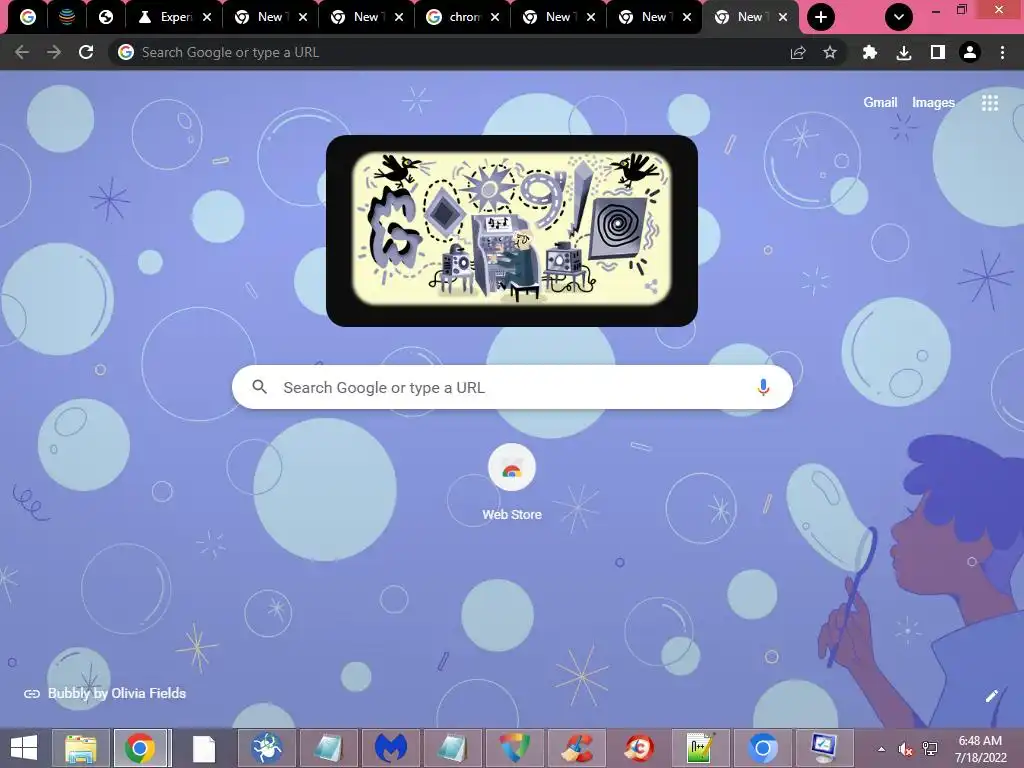The image size is (1024, 768).
Task: Click the muted volume tray icon
Action: point(905,749)
